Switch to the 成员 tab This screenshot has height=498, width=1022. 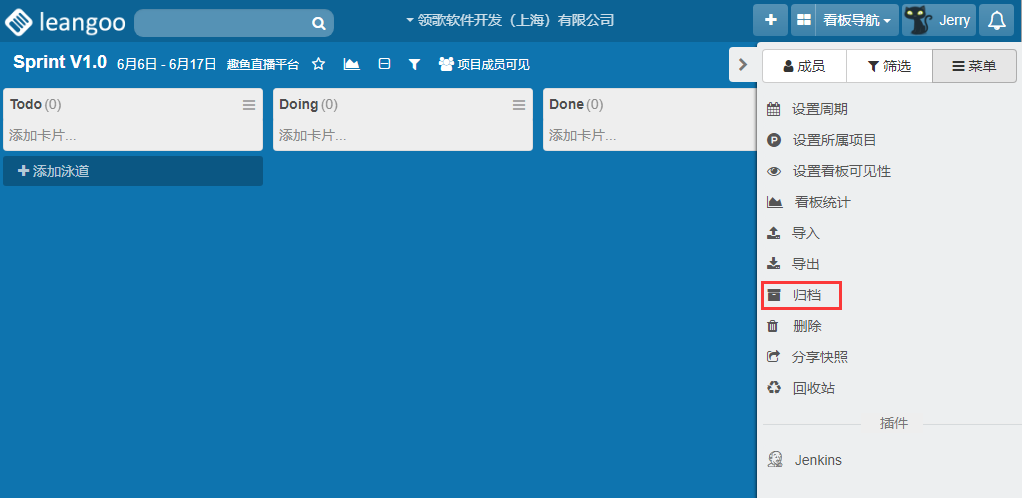(804, 66)
